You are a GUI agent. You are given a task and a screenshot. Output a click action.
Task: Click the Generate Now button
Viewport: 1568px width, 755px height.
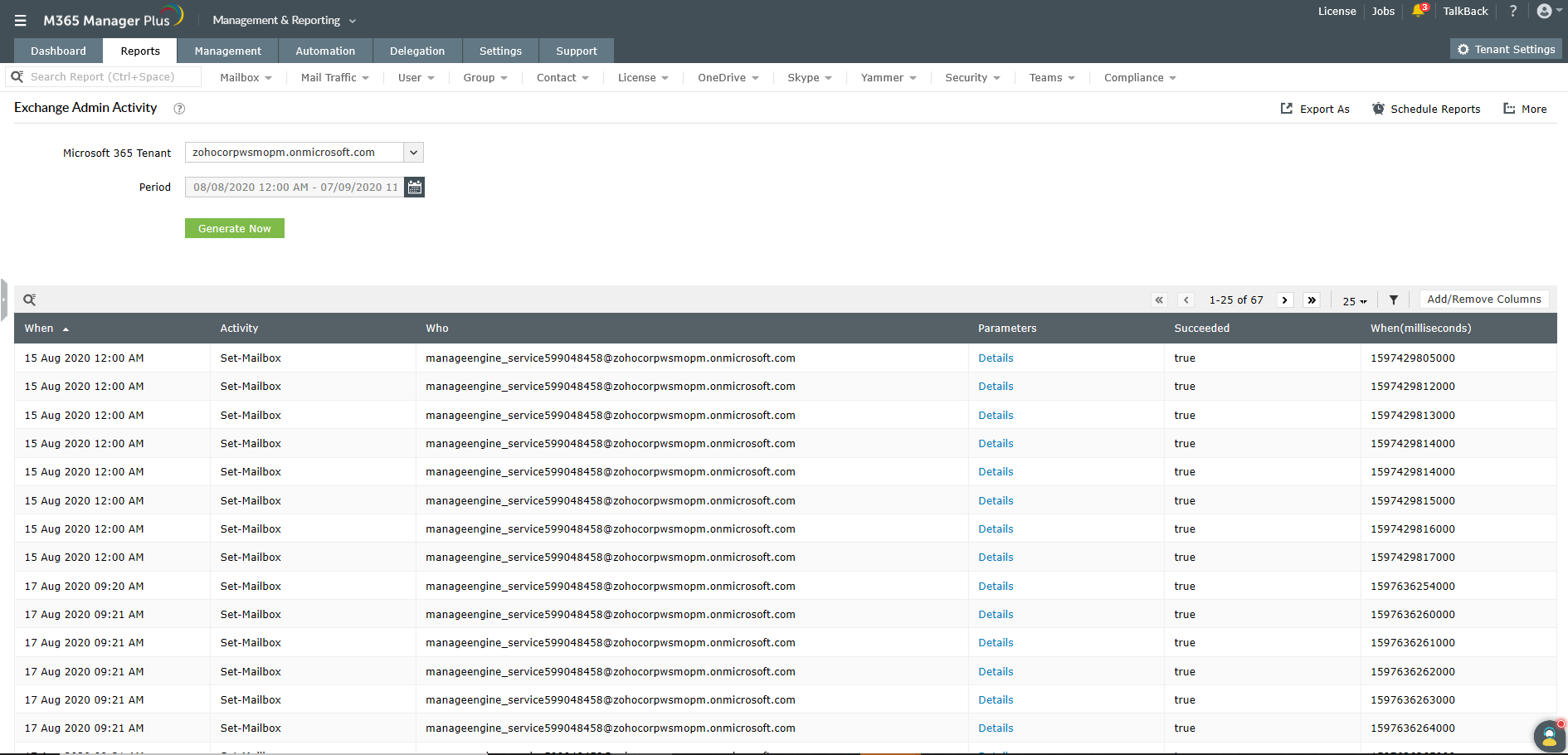[x=235, y=228]
